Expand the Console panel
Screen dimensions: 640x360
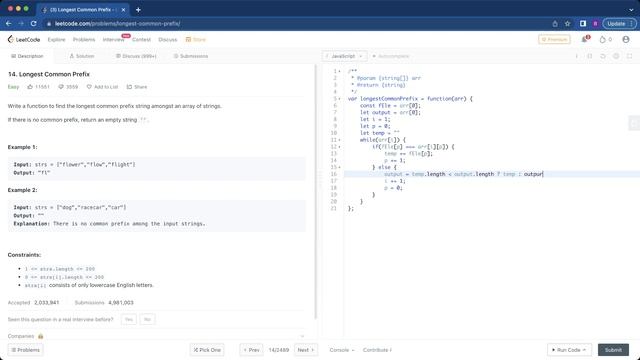coord(342,350)
